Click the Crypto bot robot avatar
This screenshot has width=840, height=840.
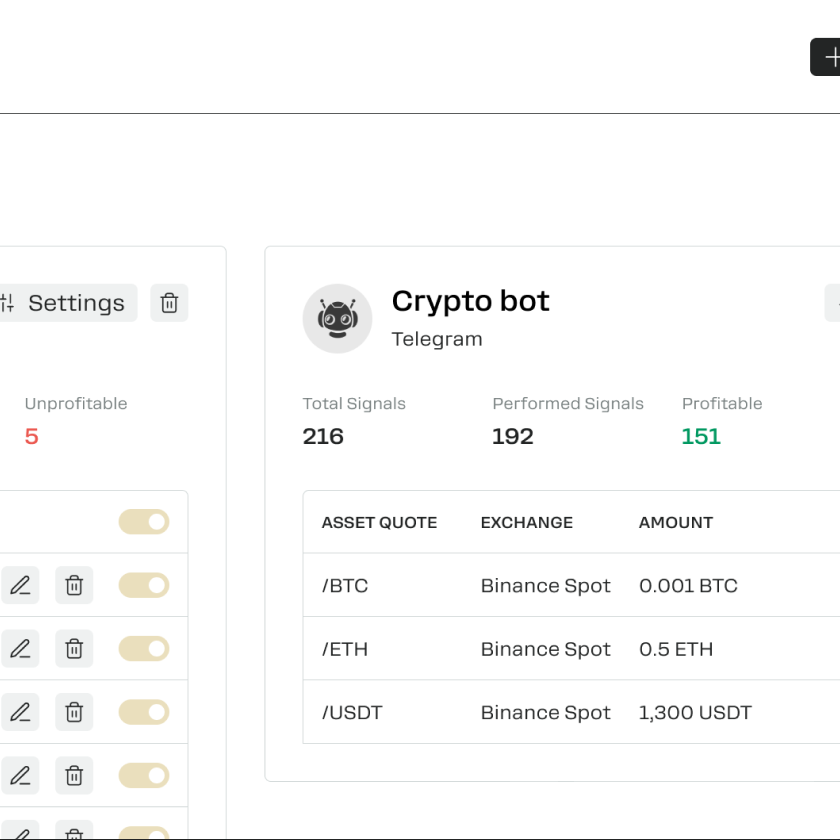coord(337,319)
